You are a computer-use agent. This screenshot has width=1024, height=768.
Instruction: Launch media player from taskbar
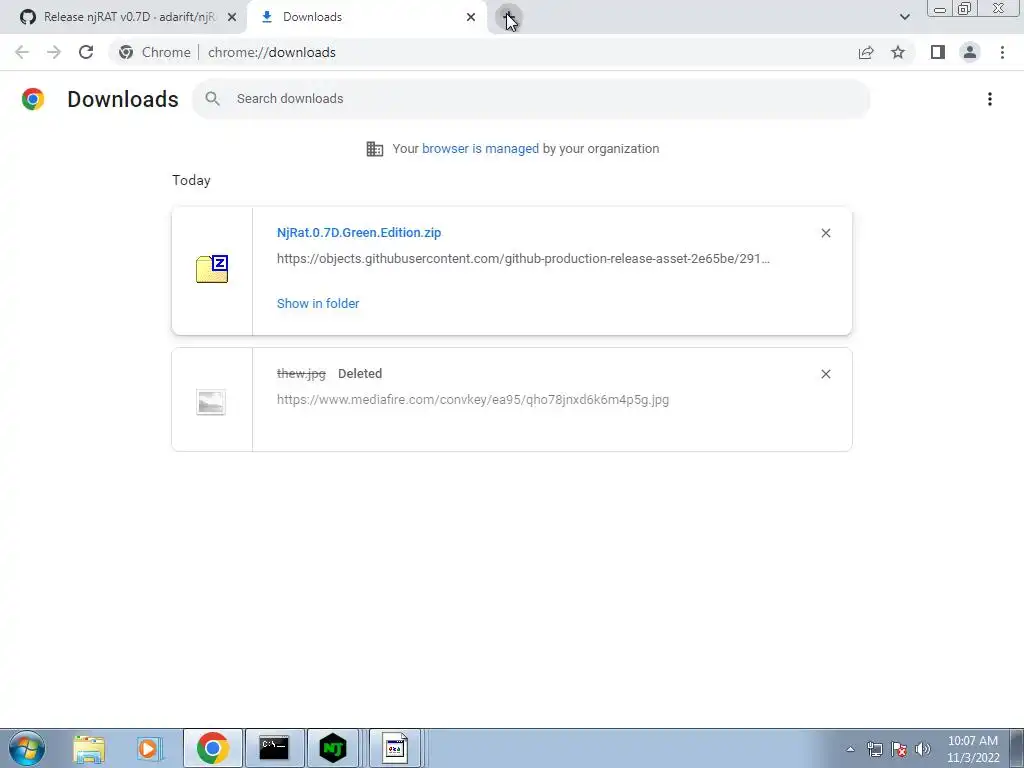149,748
